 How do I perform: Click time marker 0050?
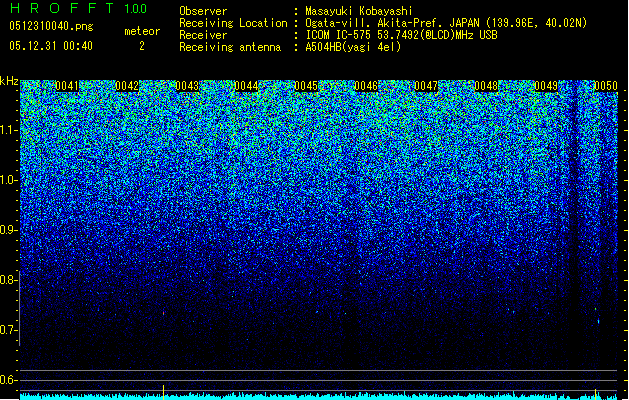pos(606,86)
